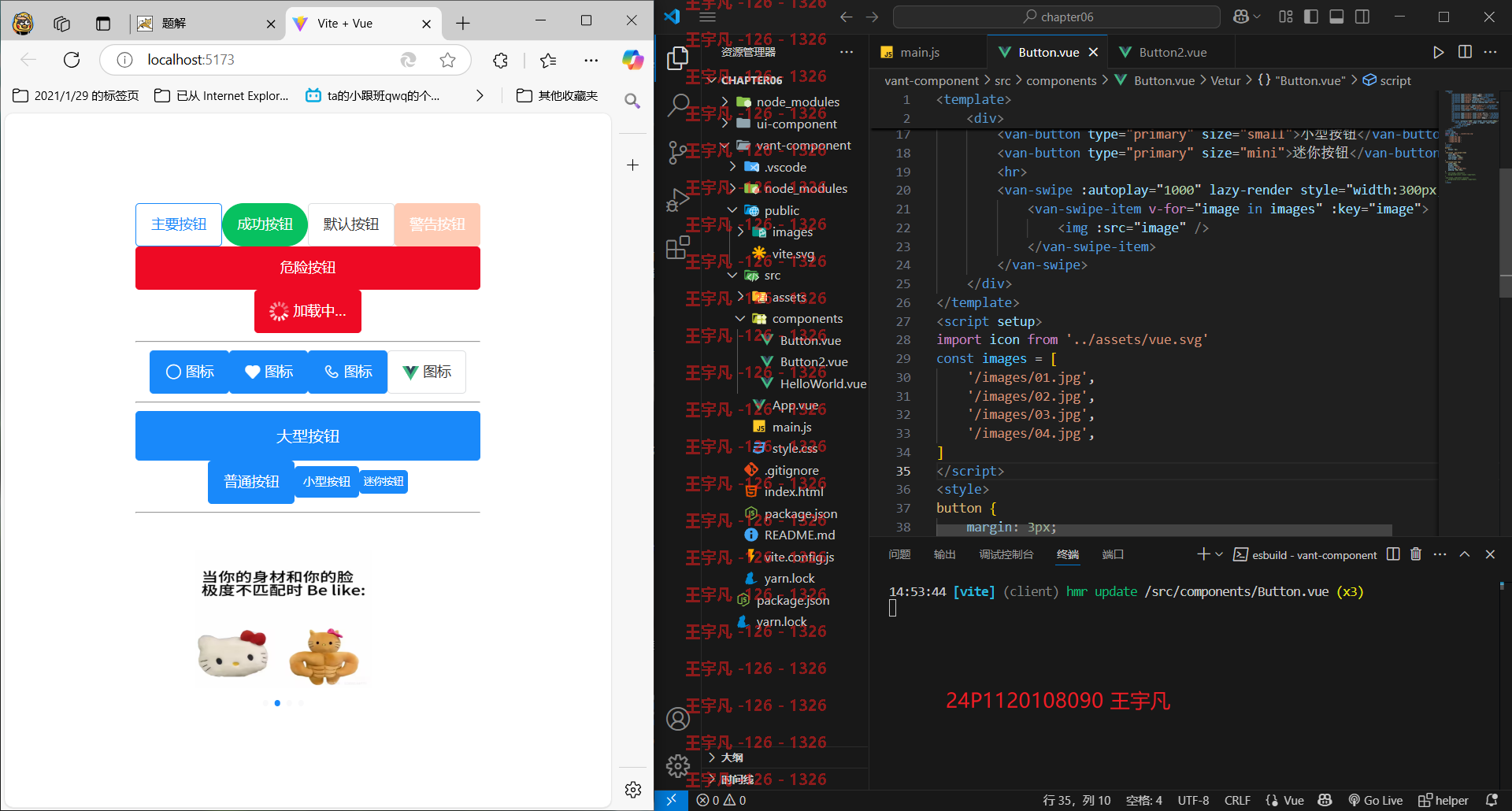Split the terminal panel
This screenshot has height=811, width=1512.
[1393, 554]
